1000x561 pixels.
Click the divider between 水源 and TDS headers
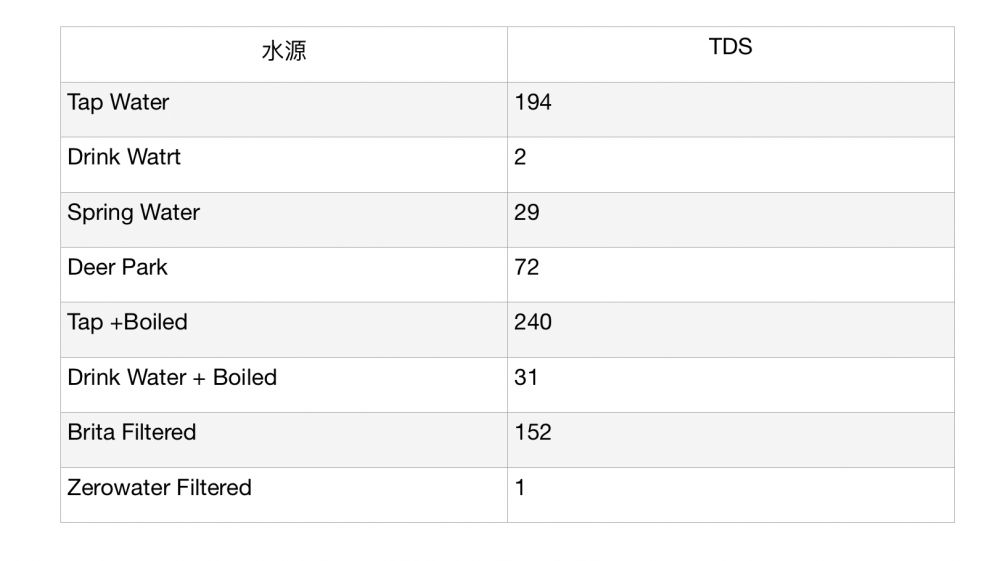(x=507, y=54)
